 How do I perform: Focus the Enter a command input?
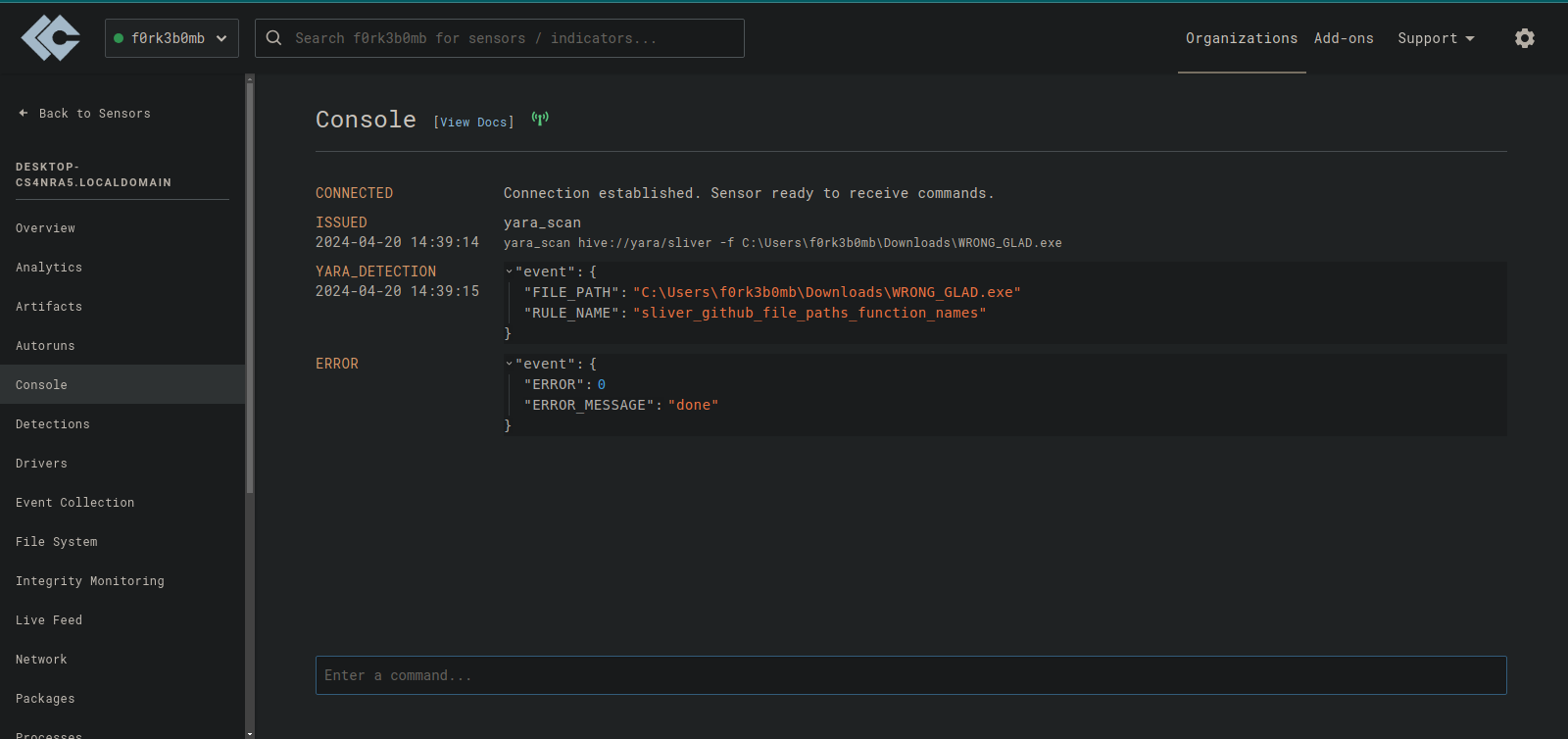[910, 675]
